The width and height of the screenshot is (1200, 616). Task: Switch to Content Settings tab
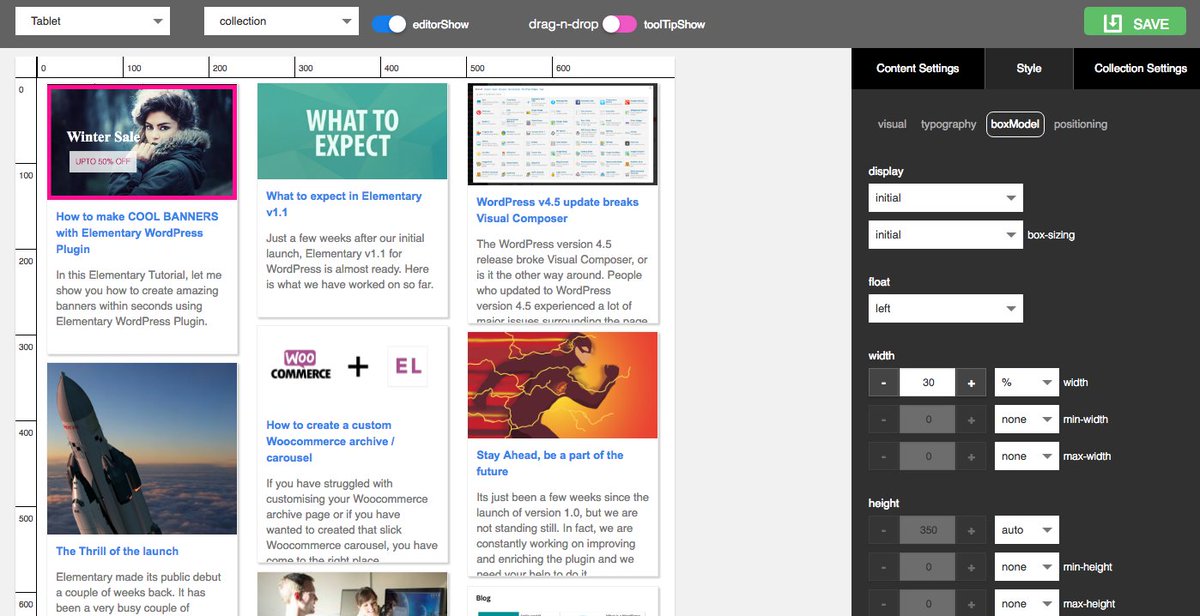click(x=918, y=68)
